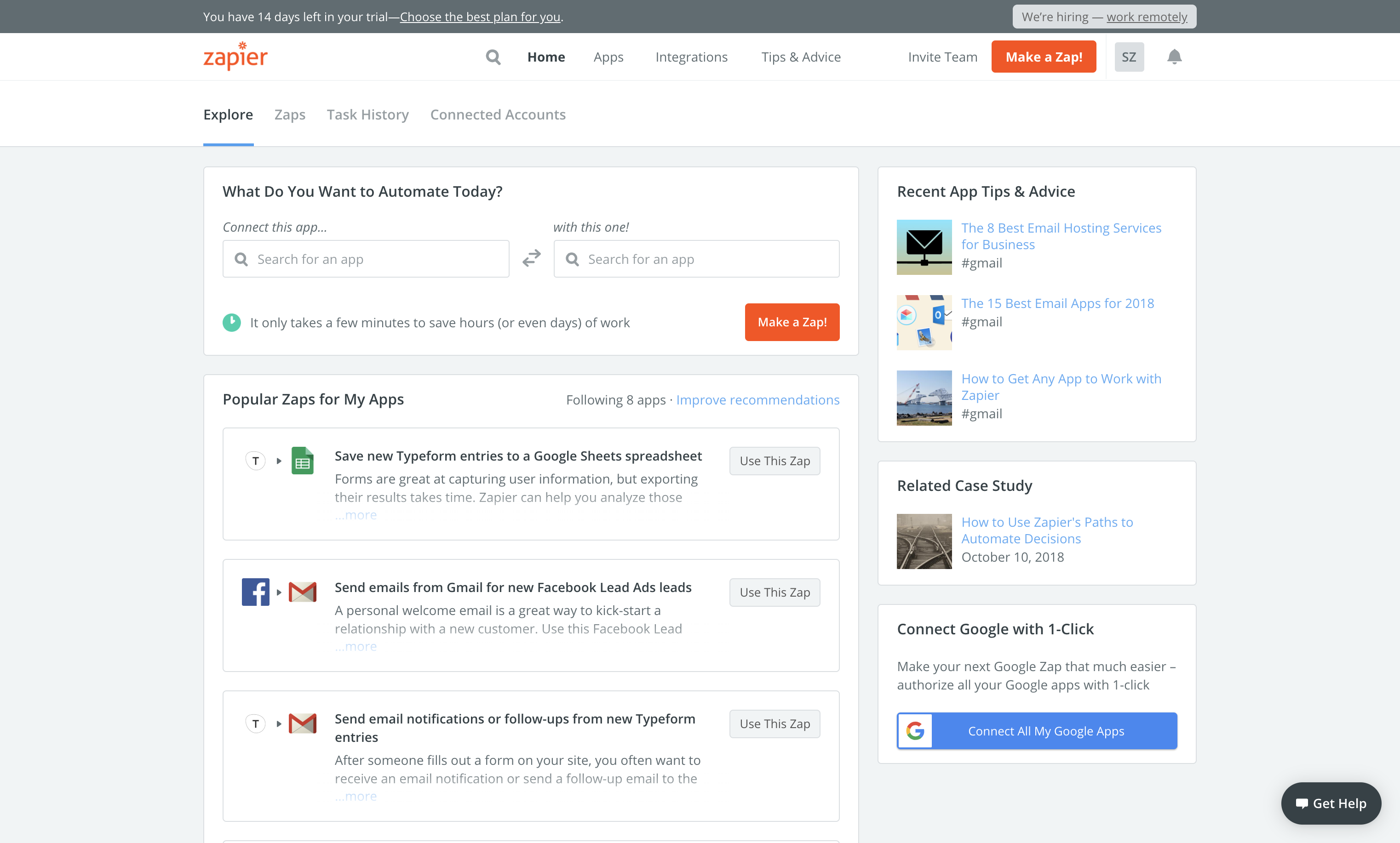Click the Zapier logo
Screen dimensions: 1400x843
[x=235, y=56]
